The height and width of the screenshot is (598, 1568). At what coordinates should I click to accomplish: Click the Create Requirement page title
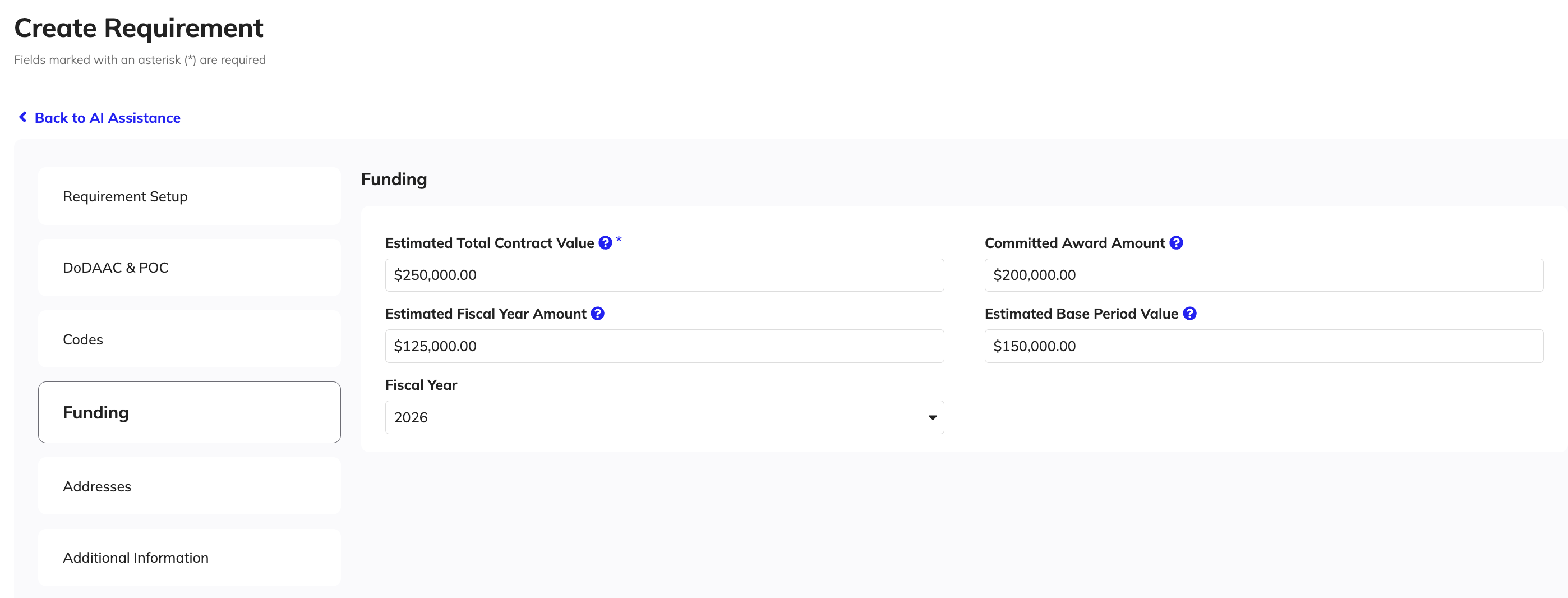click(139, 28)
